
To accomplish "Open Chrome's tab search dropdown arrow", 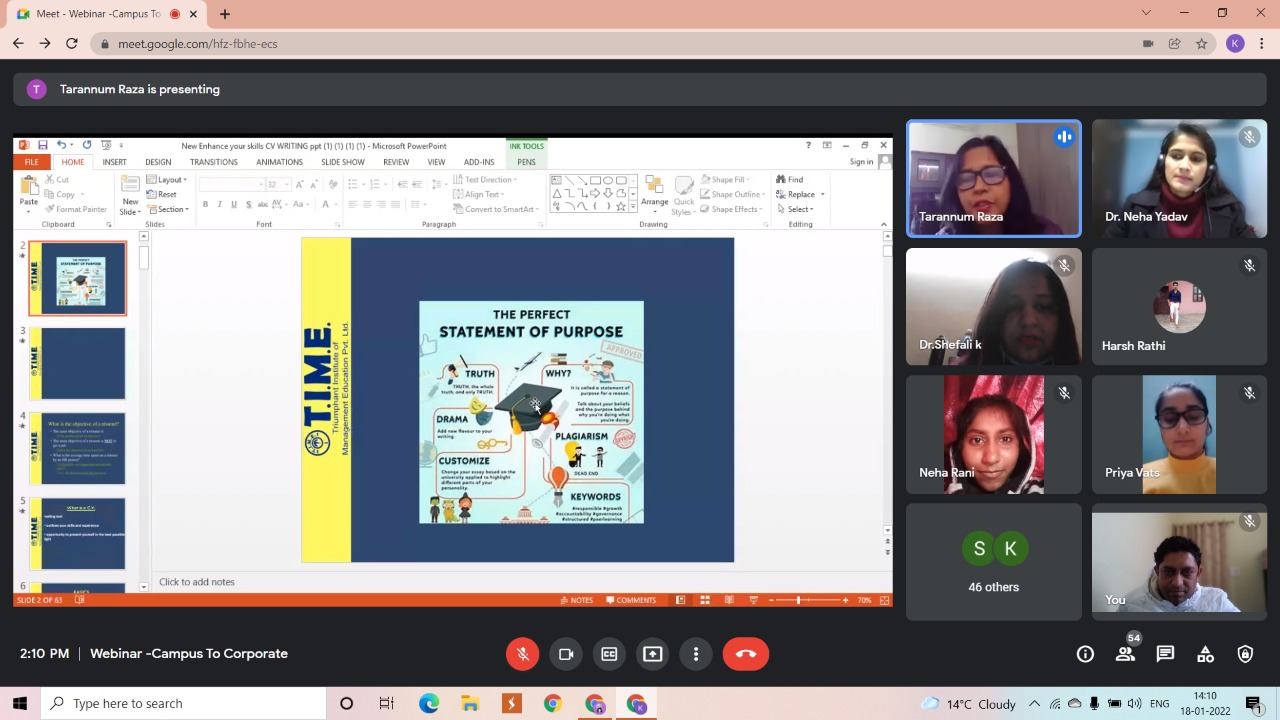I will pyautogui.click(x=1146, y=13).
